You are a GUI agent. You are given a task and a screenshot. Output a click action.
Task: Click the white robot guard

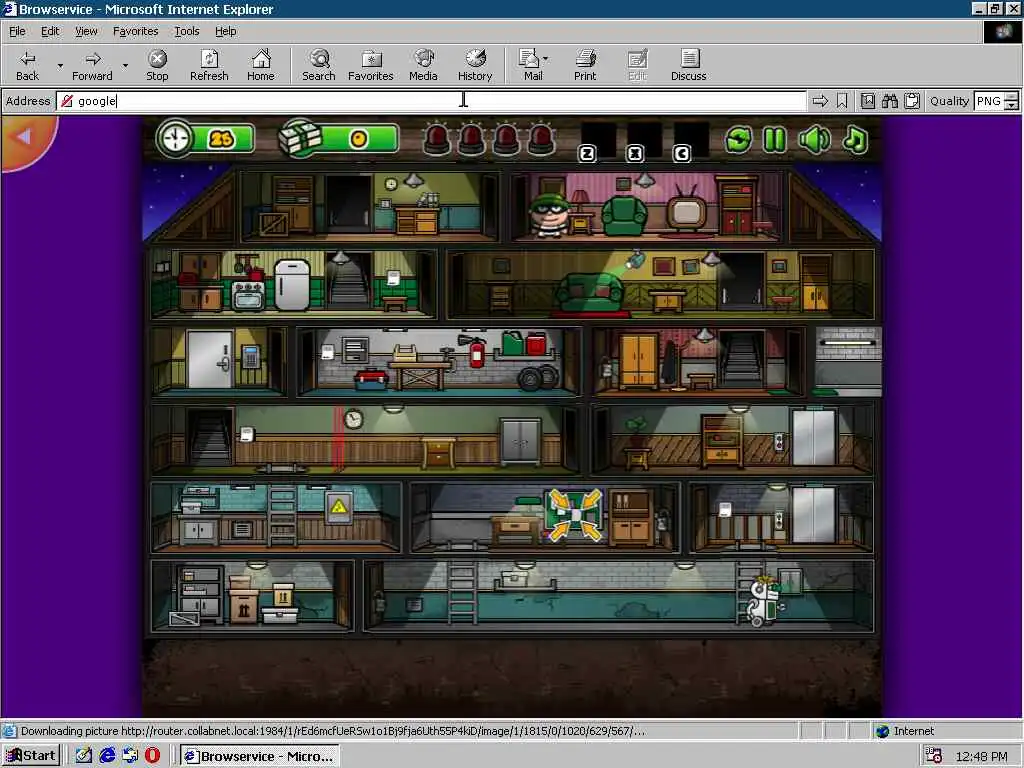tap(764, 601)
